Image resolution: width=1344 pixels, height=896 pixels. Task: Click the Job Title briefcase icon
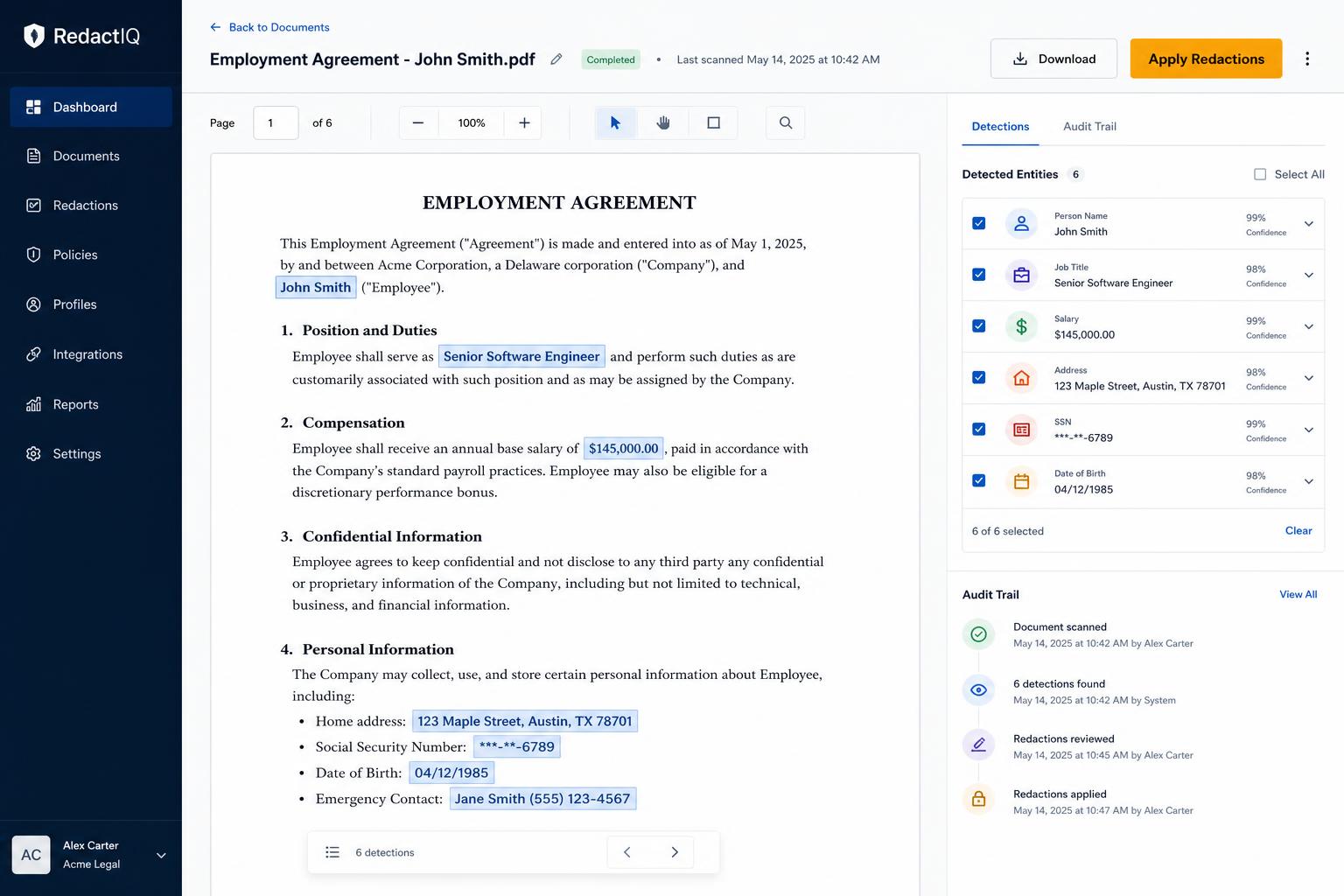(x=1021, y=276)
